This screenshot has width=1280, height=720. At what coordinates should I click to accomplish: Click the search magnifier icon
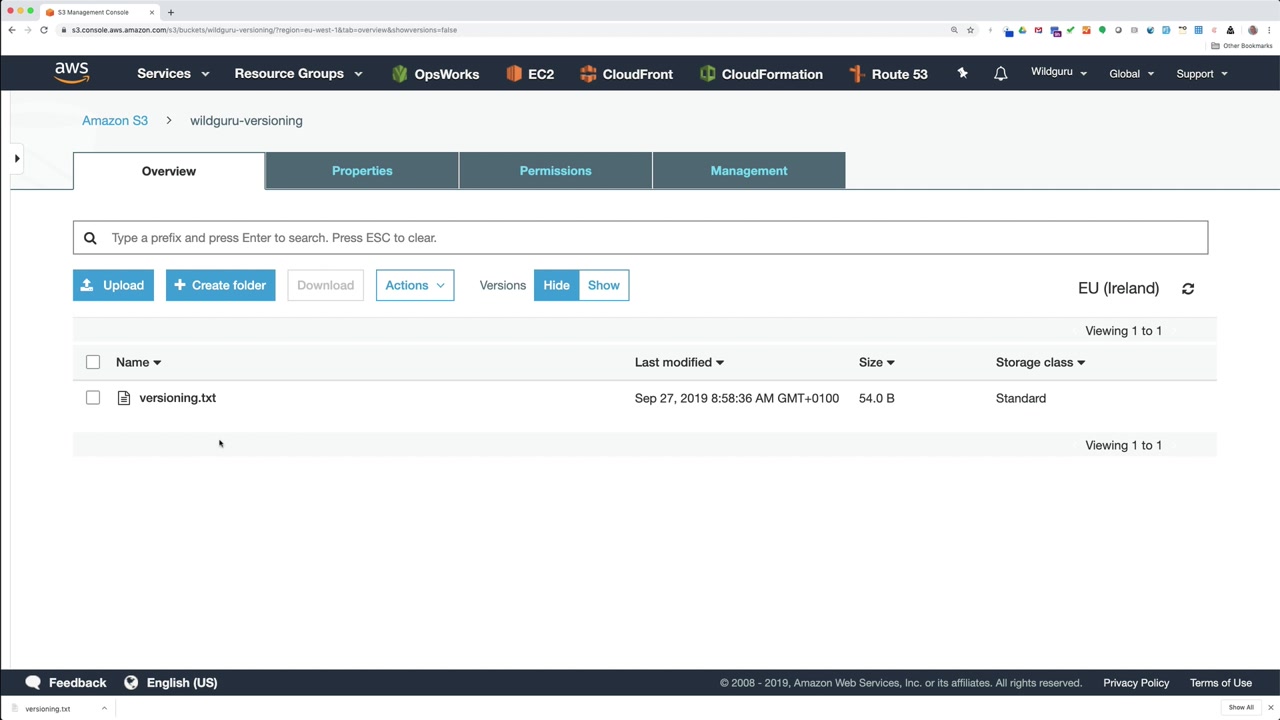[90, 238]
